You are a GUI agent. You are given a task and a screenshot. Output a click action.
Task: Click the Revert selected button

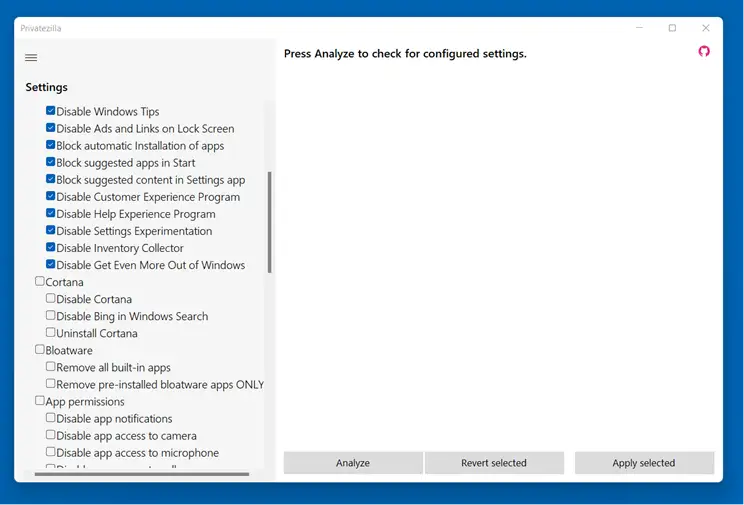click(x=494, y=463)
